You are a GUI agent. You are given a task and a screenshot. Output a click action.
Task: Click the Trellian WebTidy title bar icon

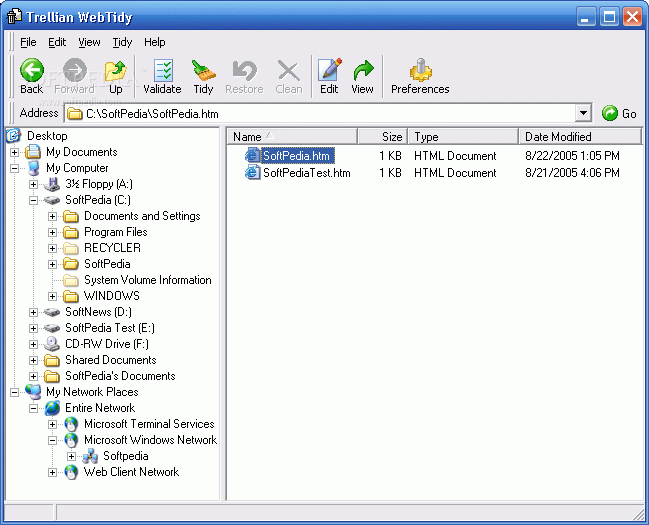[14, 17]
